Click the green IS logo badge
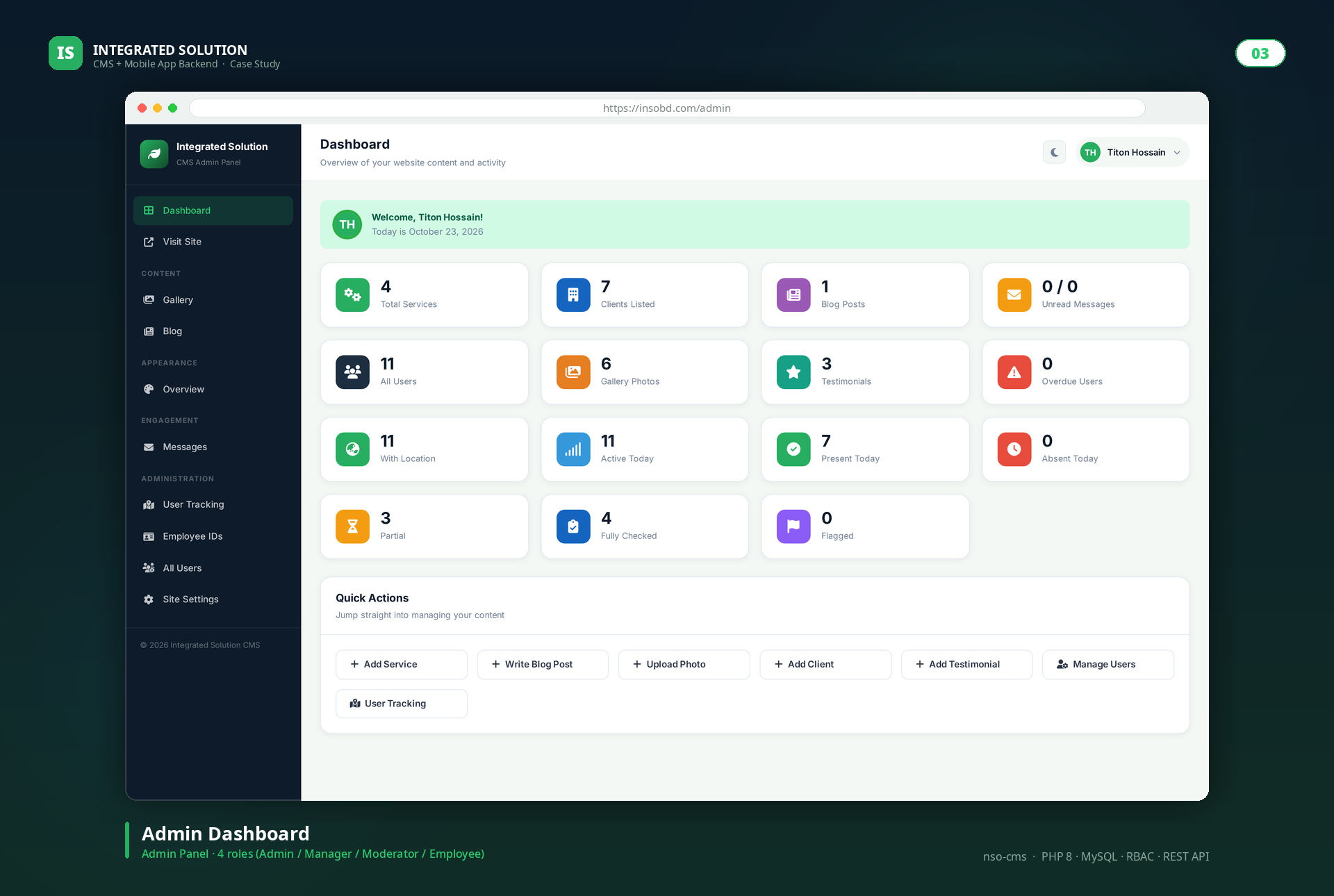This screenshot has width=1334, height=896. tap(65, 53)
